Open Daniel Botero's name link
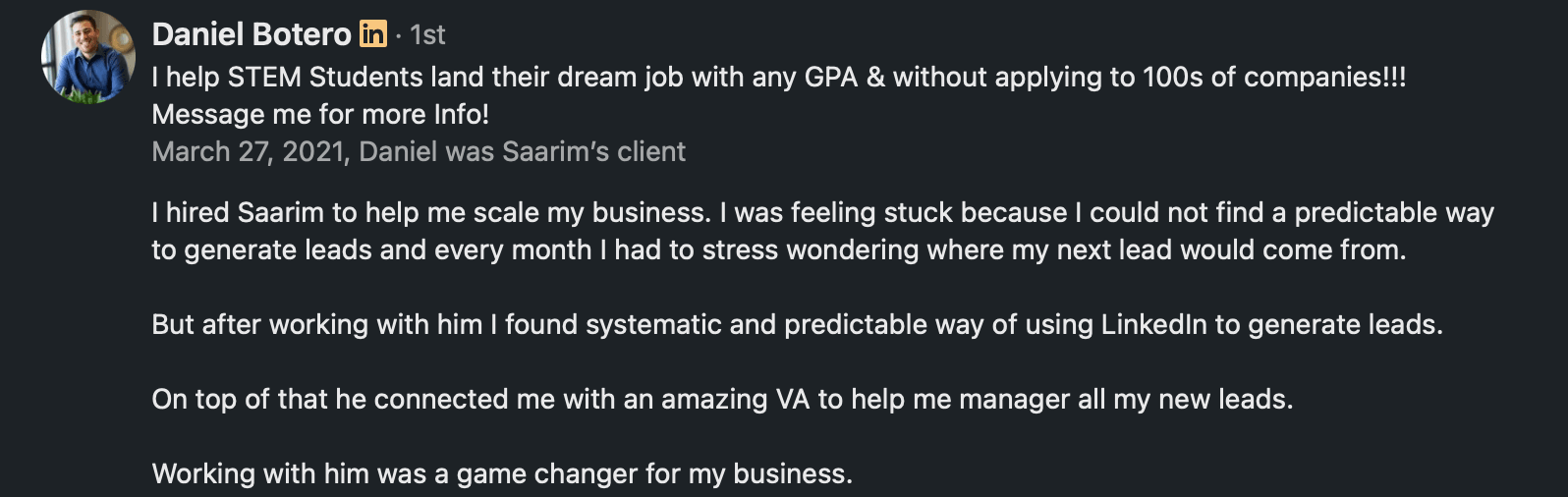 251,34
